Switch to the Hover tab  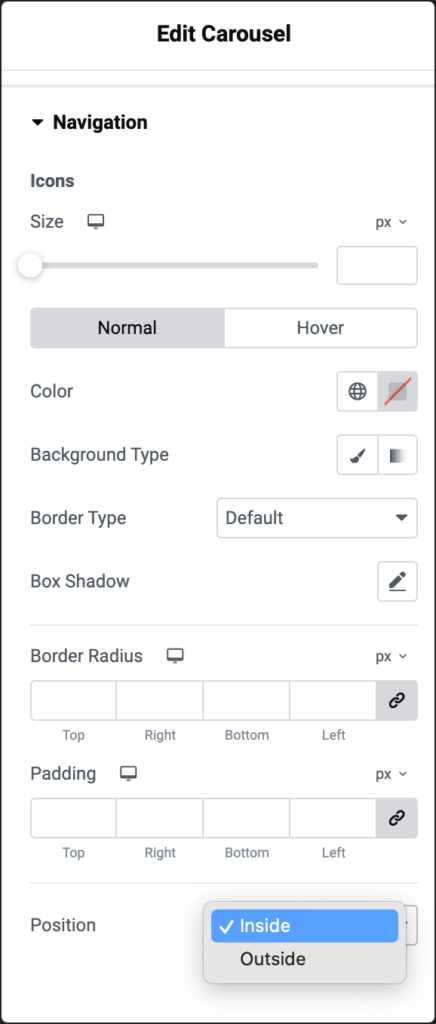point(320,328)
